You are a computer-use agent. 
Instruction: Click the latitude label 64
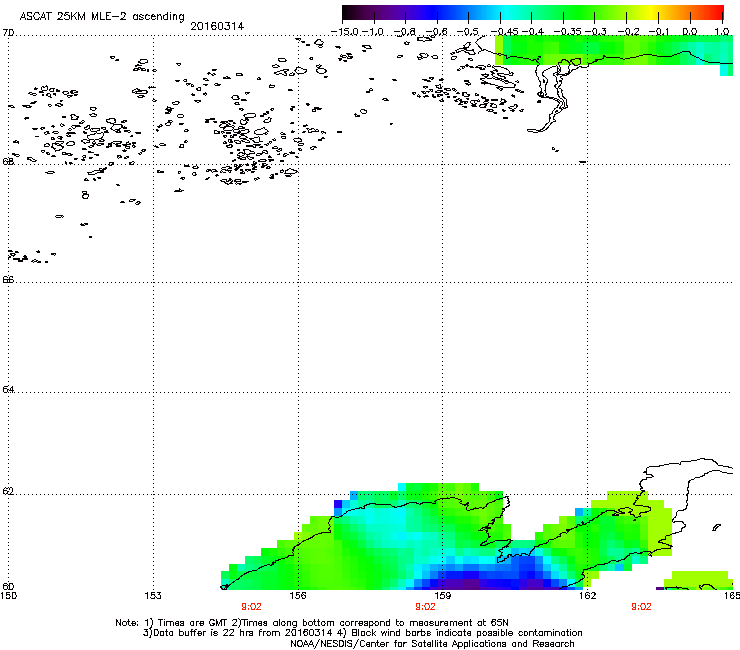(8, 389)
